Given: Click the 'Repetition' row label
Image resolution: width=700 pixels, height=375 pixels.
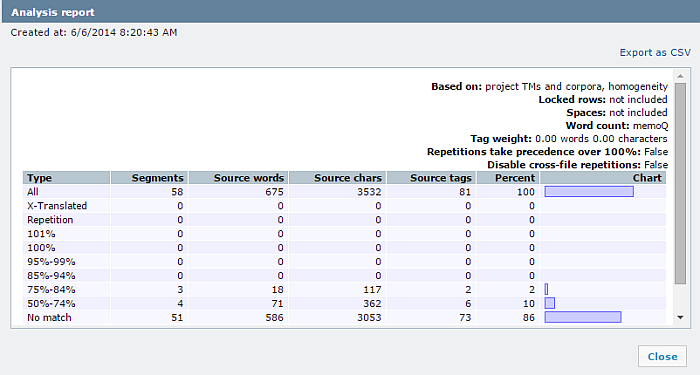Looking at the screenshot, I should click(x=50, y=220).
